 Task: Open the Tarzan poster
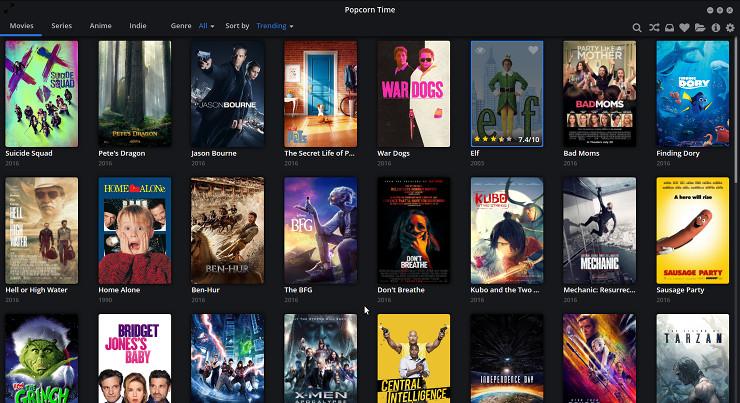coord(692,359)
